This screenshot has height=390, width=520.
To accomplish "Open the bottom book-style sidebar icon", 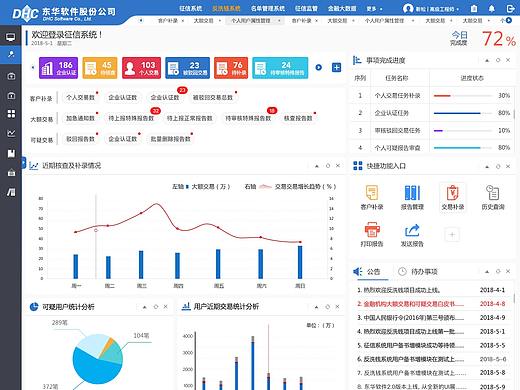I will [11, 192].
